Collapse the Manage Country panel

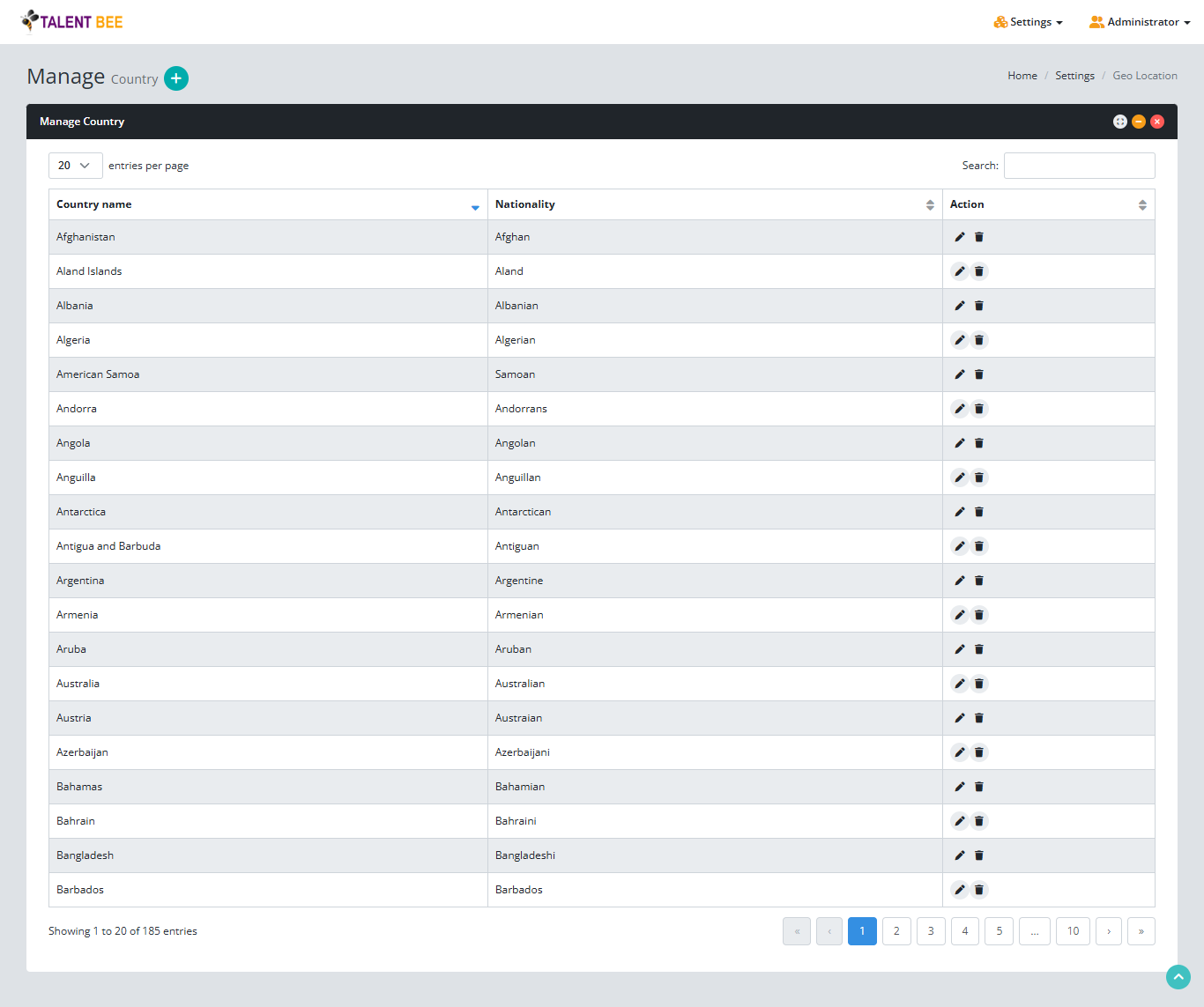click(x=1139, y=122)
